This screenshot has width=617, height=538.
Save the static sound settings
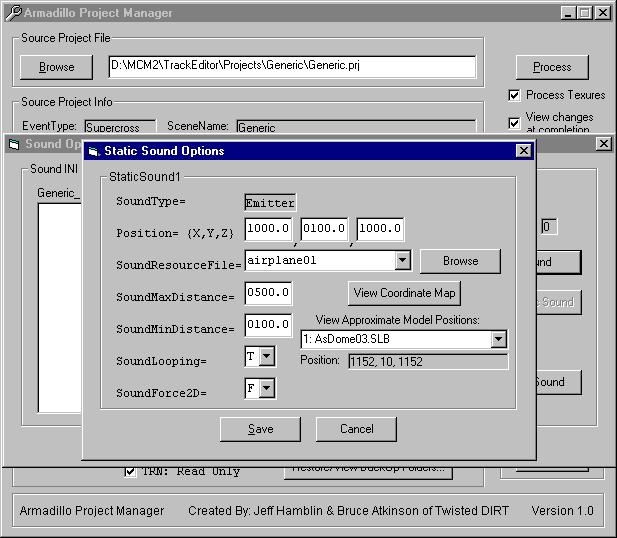click(260, 429)
